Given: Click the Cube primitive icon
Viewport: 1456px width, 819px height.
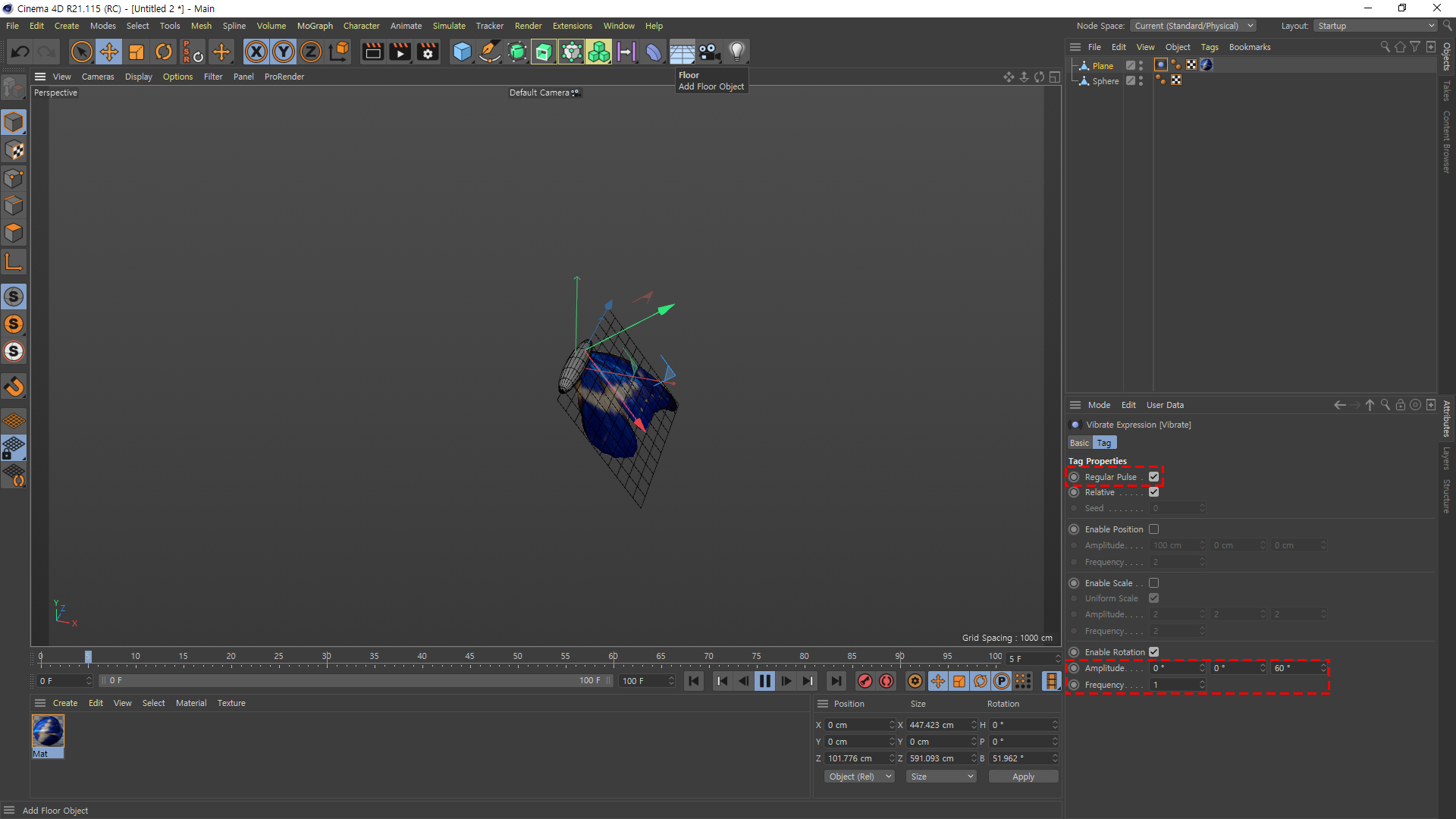Looking at the screenshot, I should tap(462, 52).
